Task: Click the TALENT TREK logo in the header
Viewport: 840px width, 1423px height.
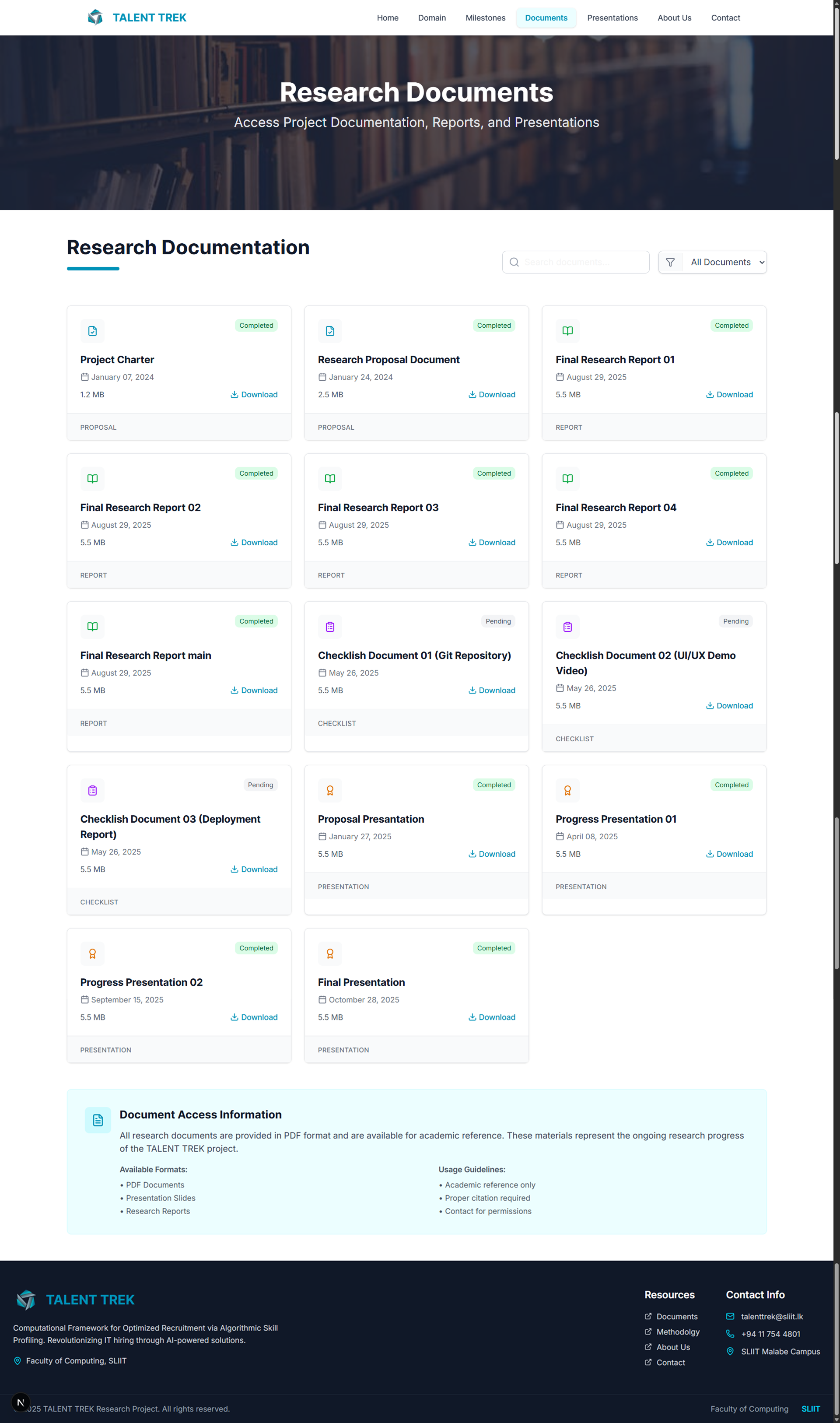Action: coord(136,17)
